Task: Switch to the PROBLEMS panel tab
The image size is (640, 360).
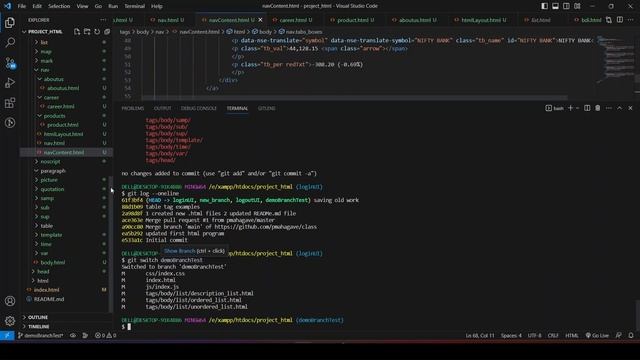Action: pyautogui.click(x=133, y=108)
